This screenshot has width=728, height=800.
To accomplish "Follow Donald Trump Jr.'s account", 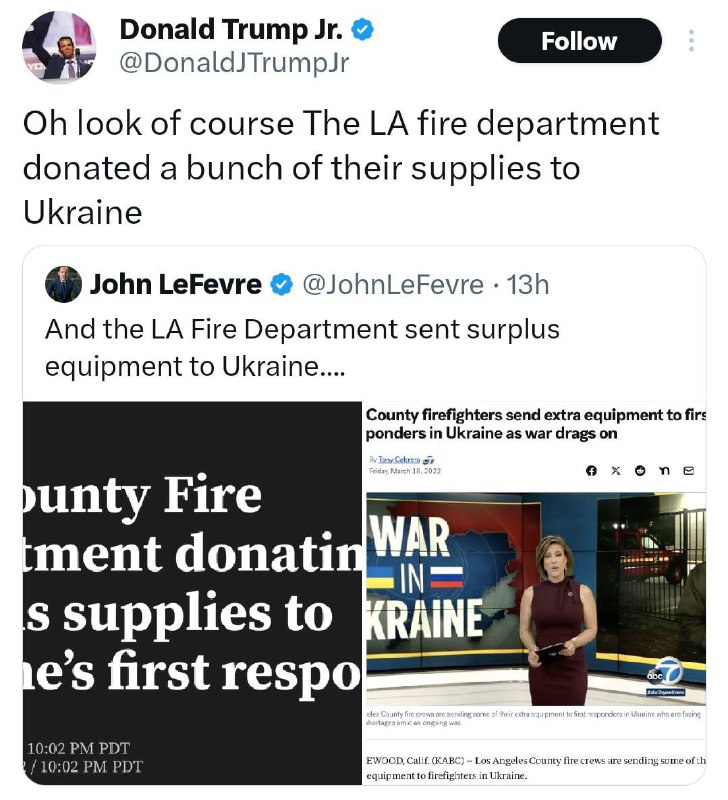I will tap(579, 41).
